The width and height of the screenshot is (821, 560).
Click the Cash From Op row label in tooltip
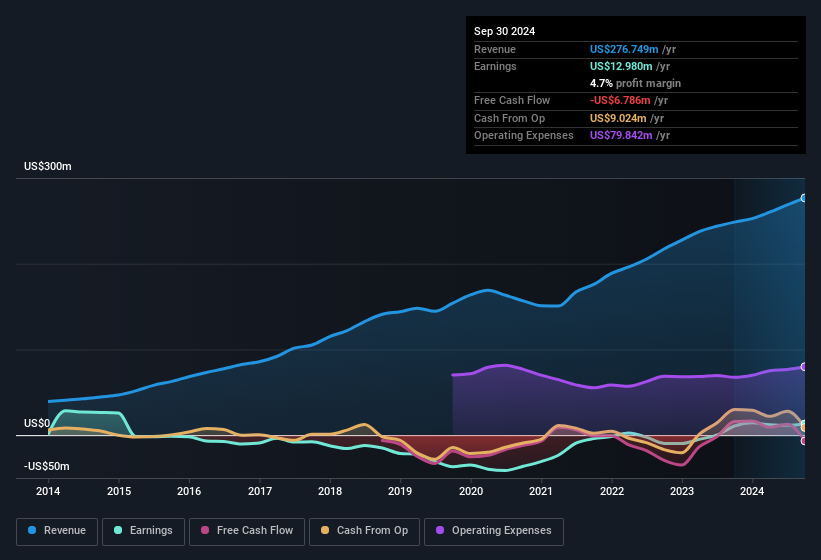(x=509, y=118)
